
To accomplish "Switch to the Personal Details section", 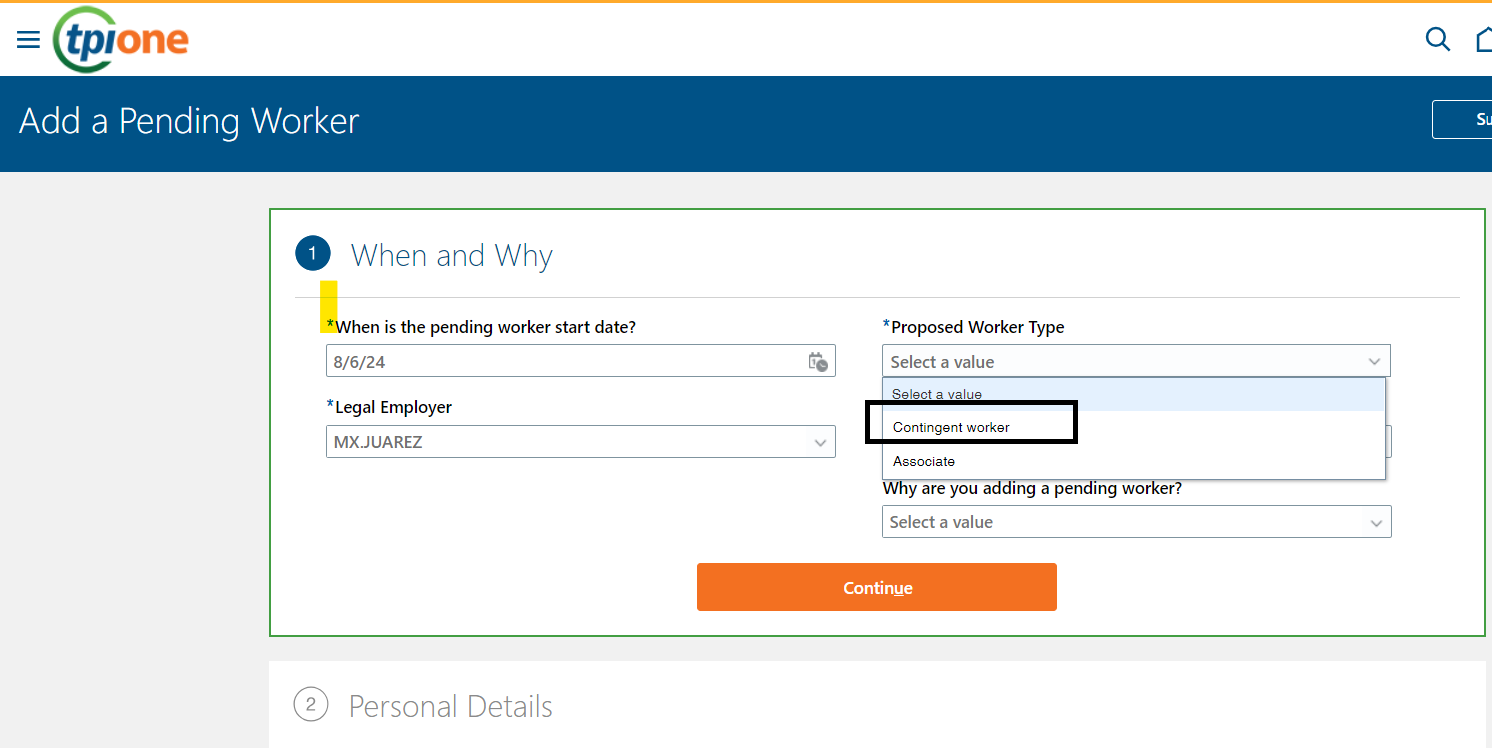I will tap(450, 706).
